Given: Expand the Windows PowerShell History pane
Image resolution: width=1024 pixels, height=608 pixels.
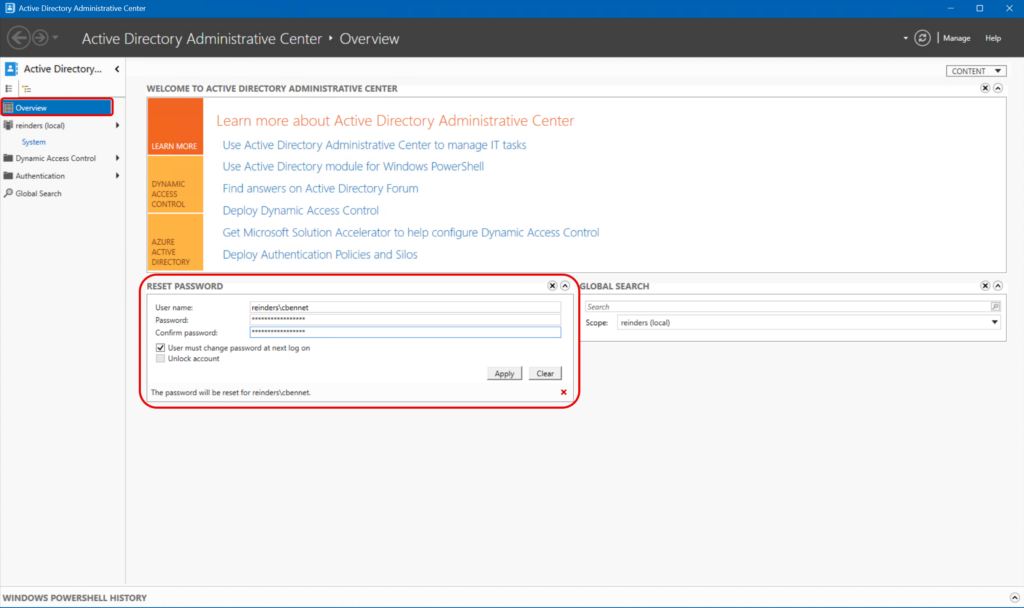Looking at the screenshot, I should tap(1014, 598).
